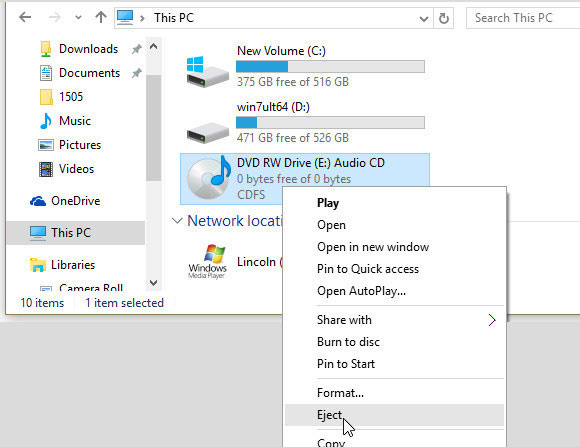Click the Network locations group header
The height and width of the screenshot is (447, 580).
[x=234, y=221]
